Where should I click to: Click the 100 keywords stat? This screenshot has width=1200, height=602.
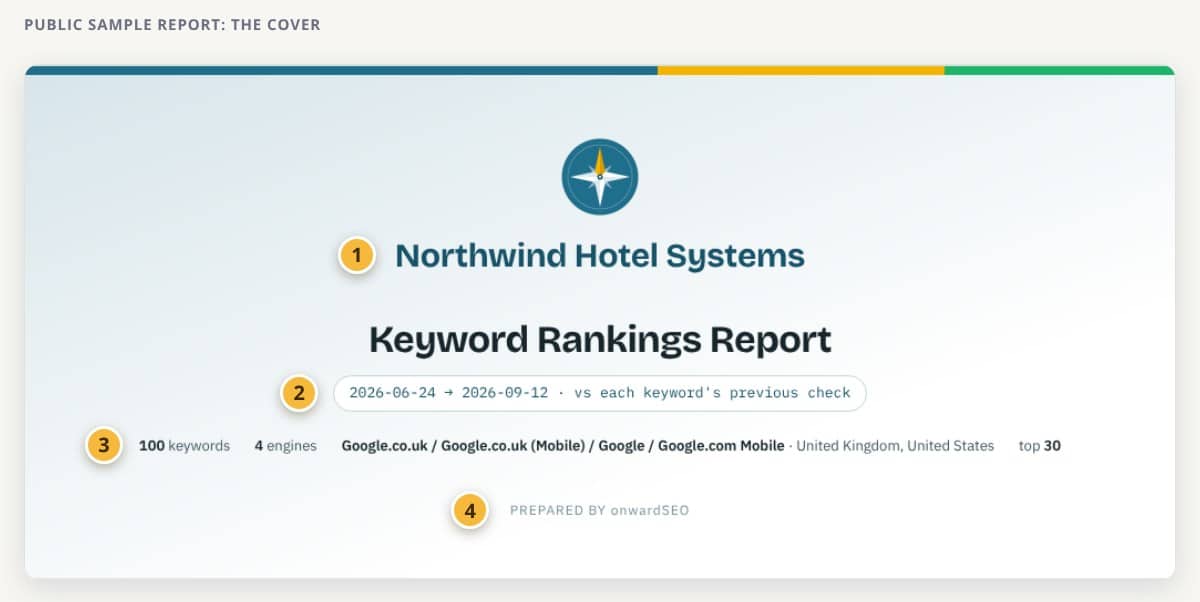click(184, 446)
